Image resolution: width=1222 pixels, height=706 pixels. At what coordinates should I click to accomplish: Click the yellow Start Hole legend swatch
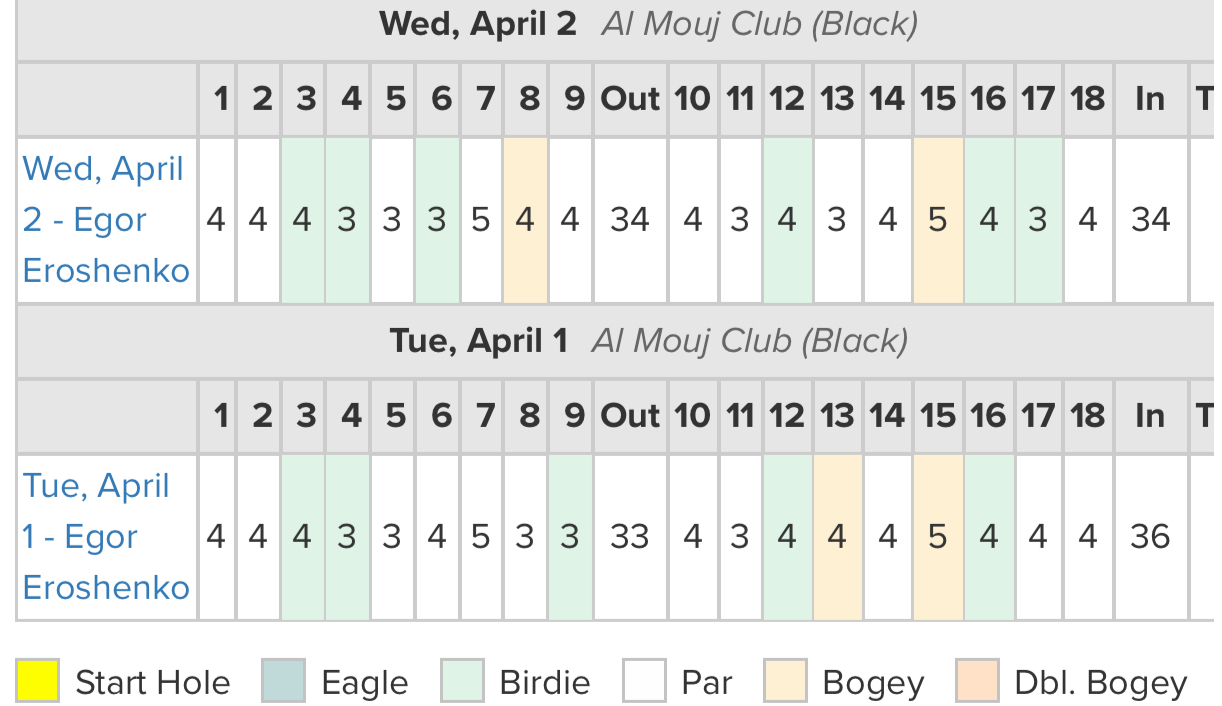(x=37, y=682)
